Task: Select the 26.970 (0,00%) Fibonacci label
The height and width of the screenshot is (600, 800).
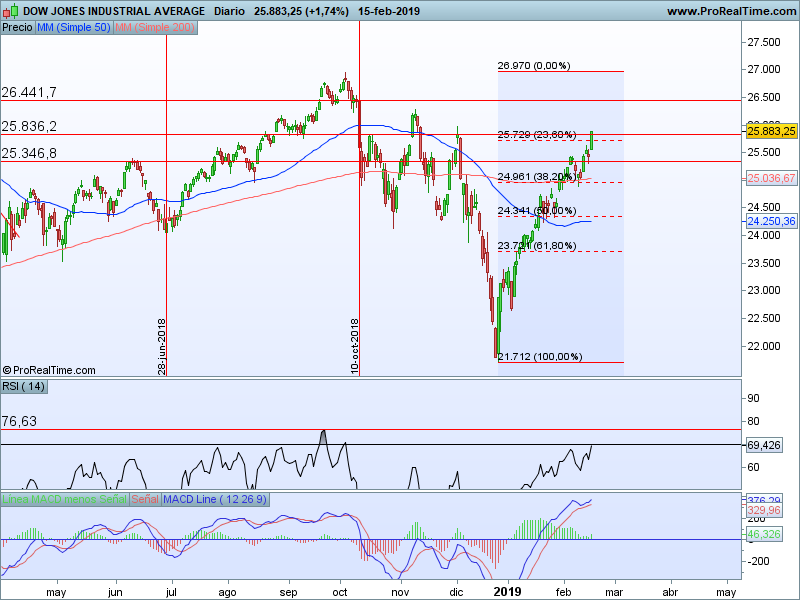Action: pyautogui.click(x=534, y=65)
